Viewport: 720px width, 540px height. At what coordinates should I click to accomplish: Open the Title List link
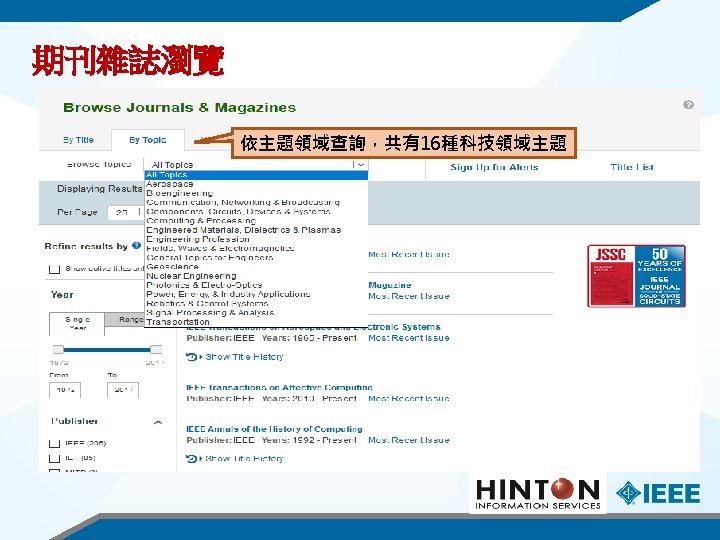(x=632, y=167)
